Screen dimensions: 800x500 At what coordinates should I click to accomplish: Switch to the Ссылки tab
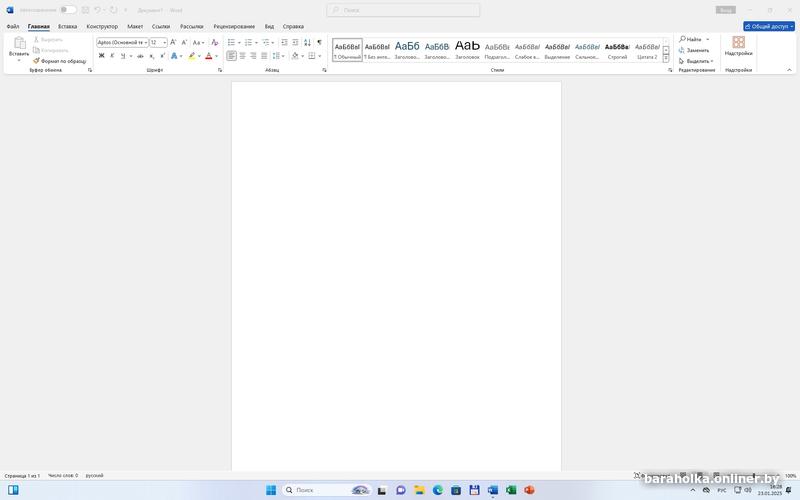pos(161,26)
